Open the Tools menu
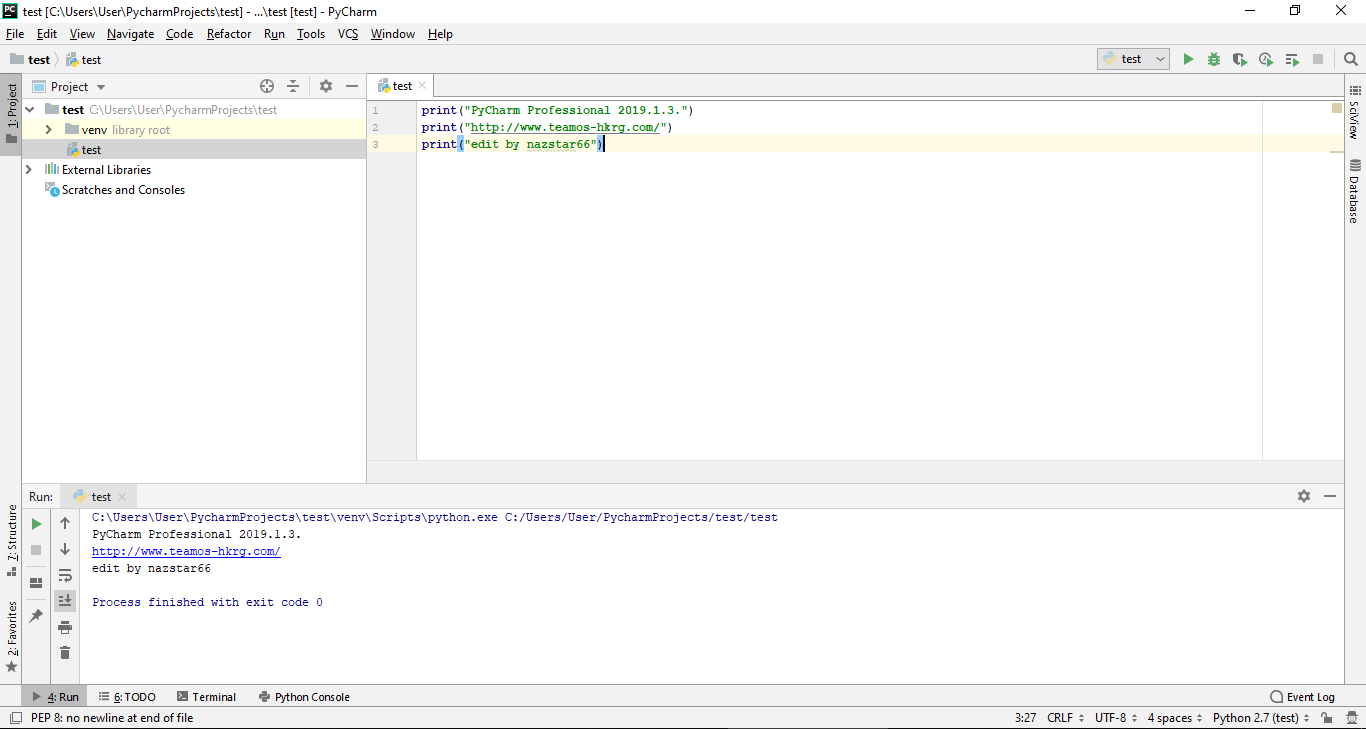Image resolution: width=1366 pixels, height=729 pixels. [x=311, y=34]
